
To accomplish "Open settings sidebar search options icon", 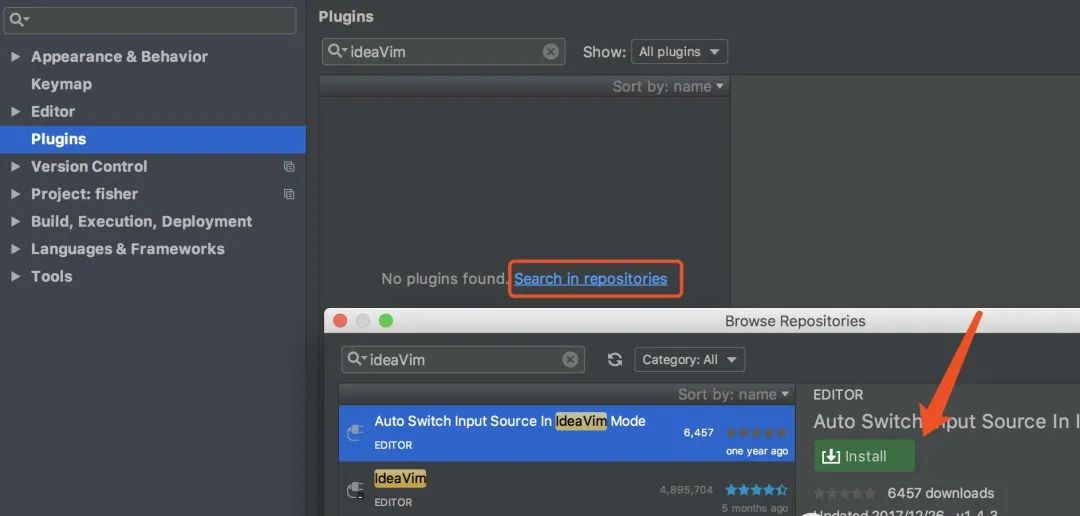I will (x=19, y=20).
